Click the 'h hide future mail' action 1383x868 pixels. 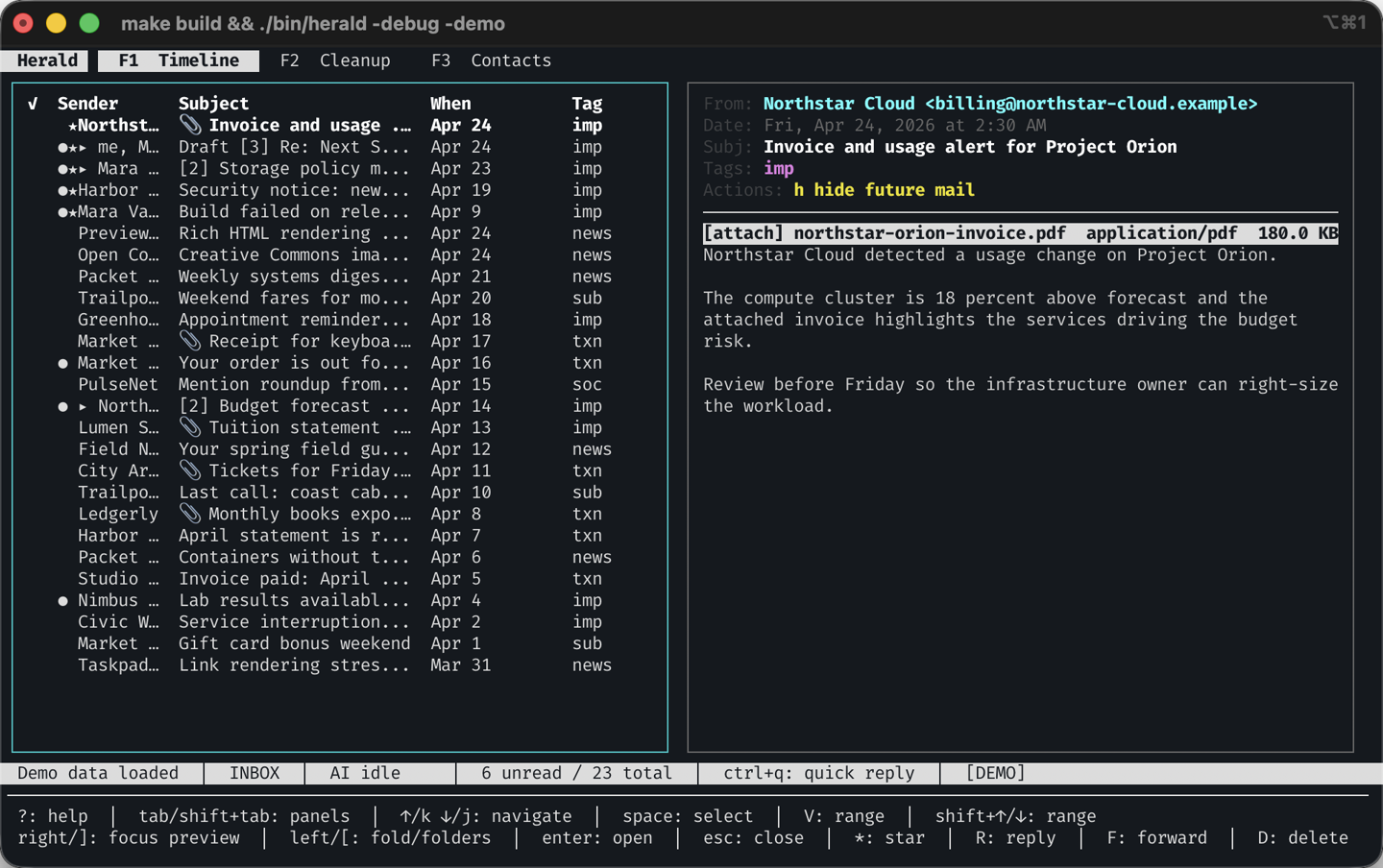(884, 190)
